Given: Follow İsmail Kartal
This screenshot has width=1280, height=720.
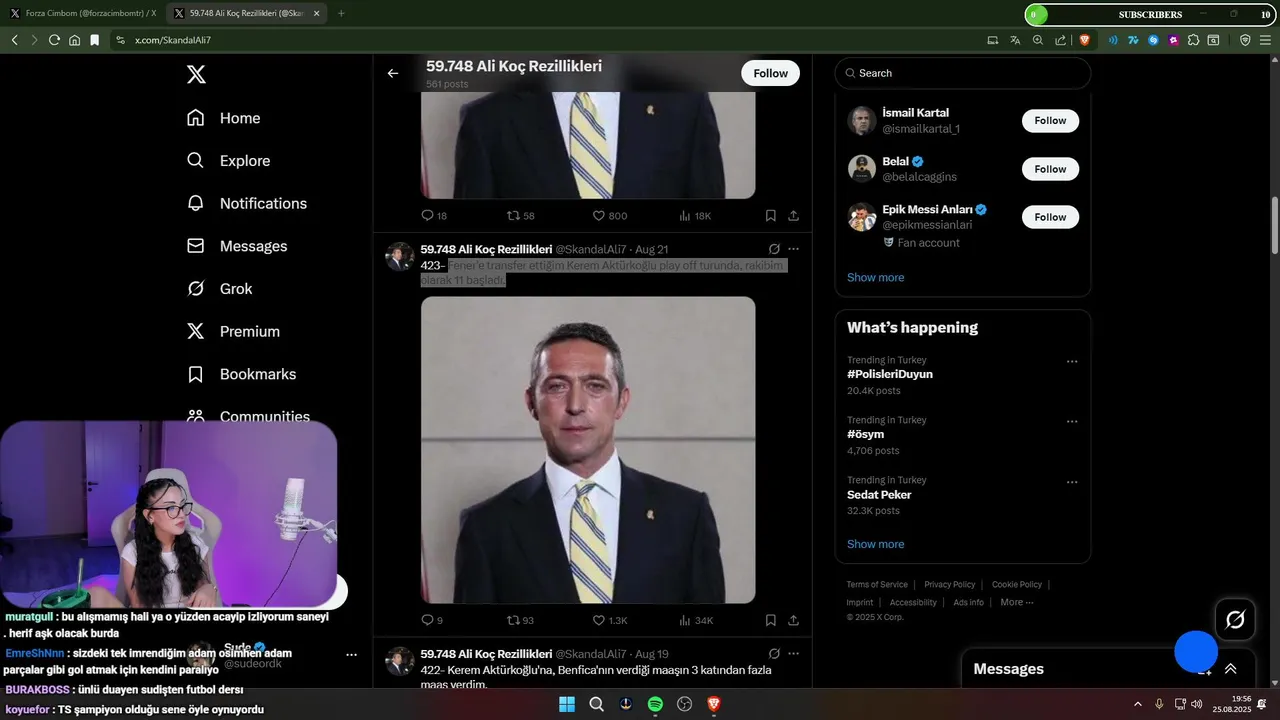Looking at the screenshot, I should coord(1050,120).
